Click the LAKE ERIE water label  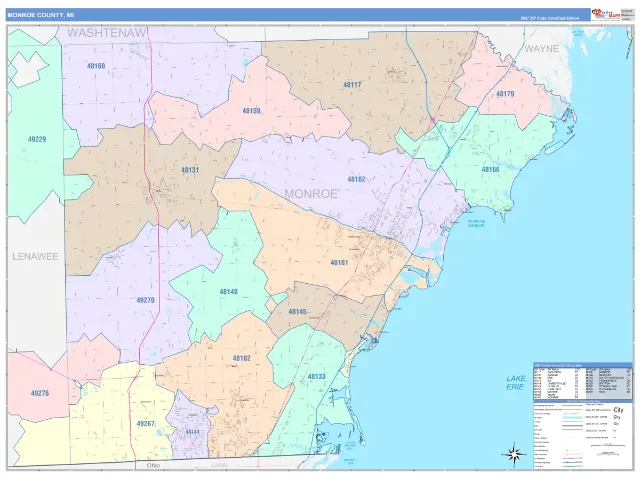(516, 382)
